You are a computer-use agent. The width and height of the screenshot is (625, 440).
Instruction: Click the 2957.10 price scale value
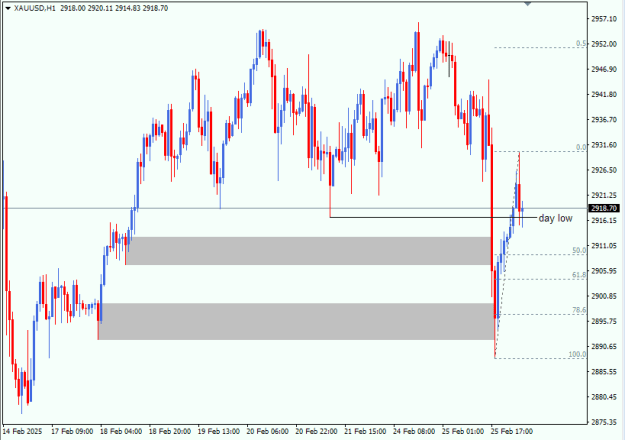point(604,19)
